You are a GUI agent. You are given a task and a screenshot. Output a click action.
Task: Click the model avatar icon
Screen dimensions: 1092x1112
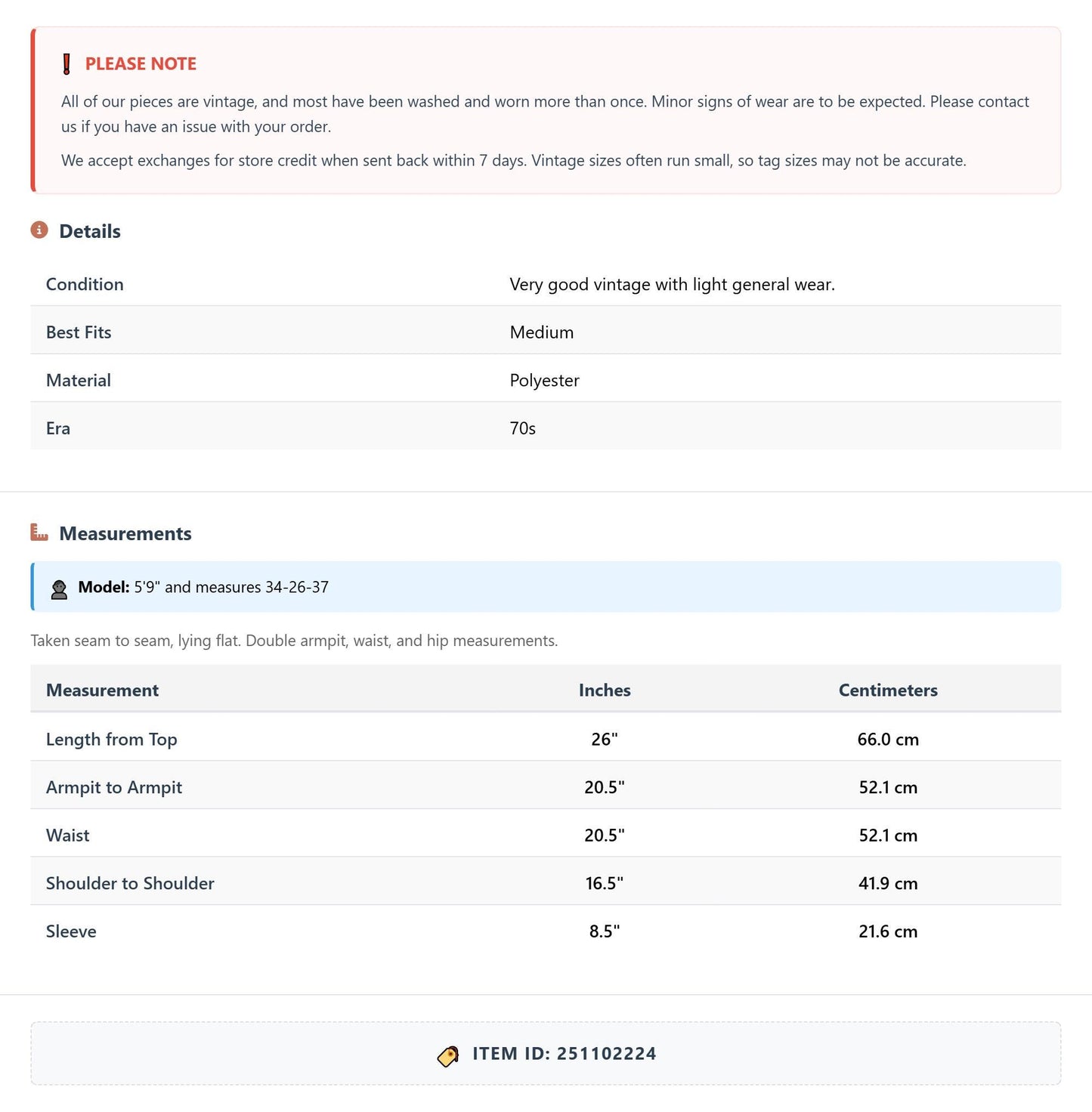point(59,588)
